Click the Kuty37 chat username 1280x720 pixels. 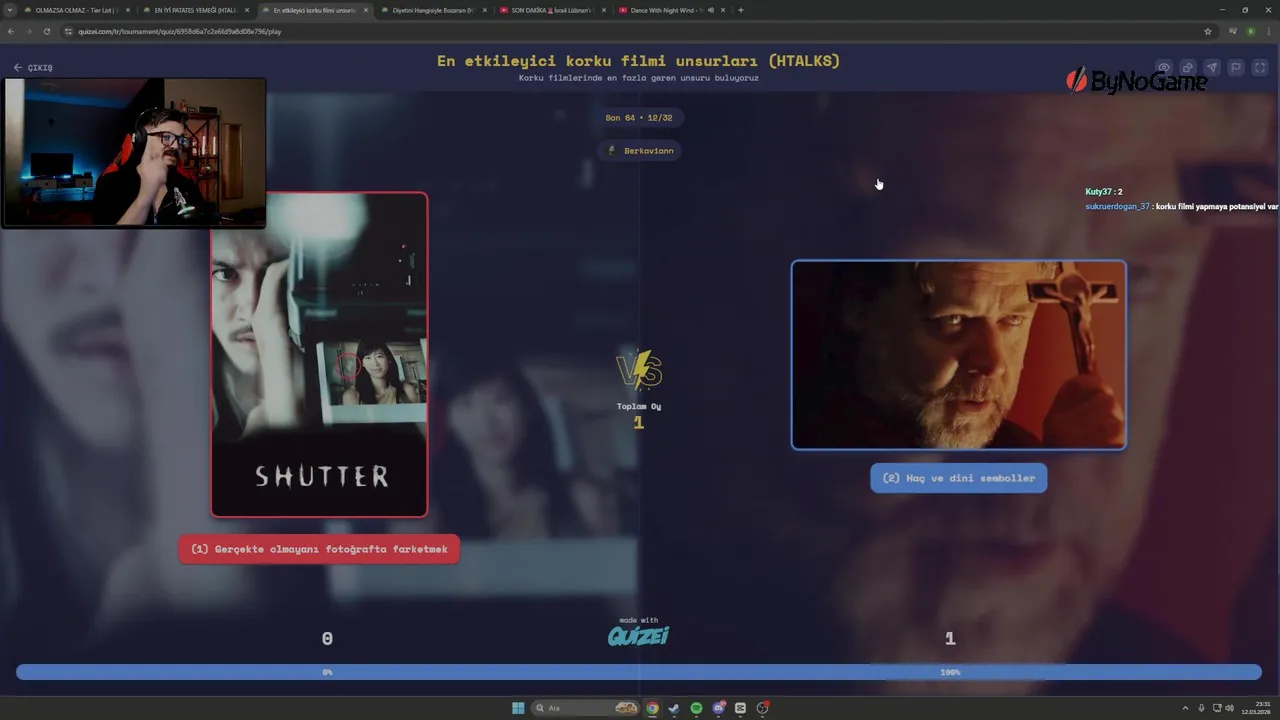pyautogui.click(x=1098, y=192)
